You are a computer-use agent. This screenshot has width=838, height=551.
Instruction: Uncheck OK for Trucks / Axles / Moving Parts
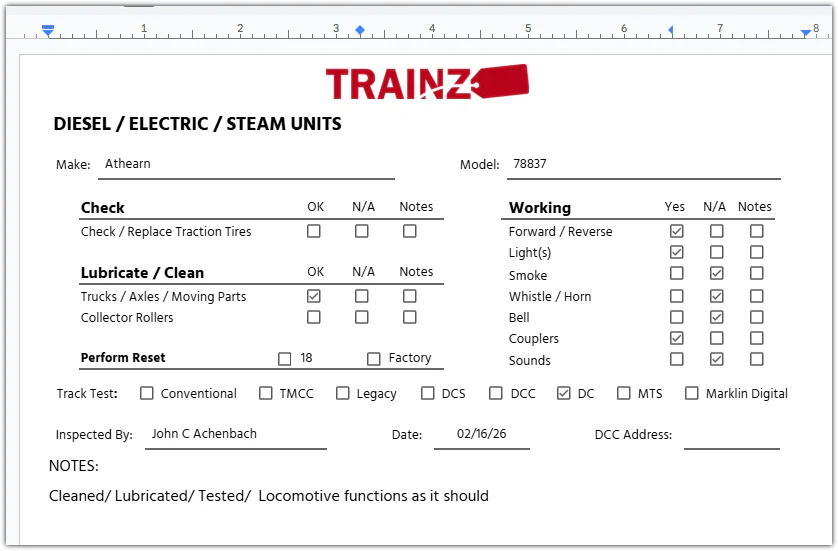click(314, 296)
